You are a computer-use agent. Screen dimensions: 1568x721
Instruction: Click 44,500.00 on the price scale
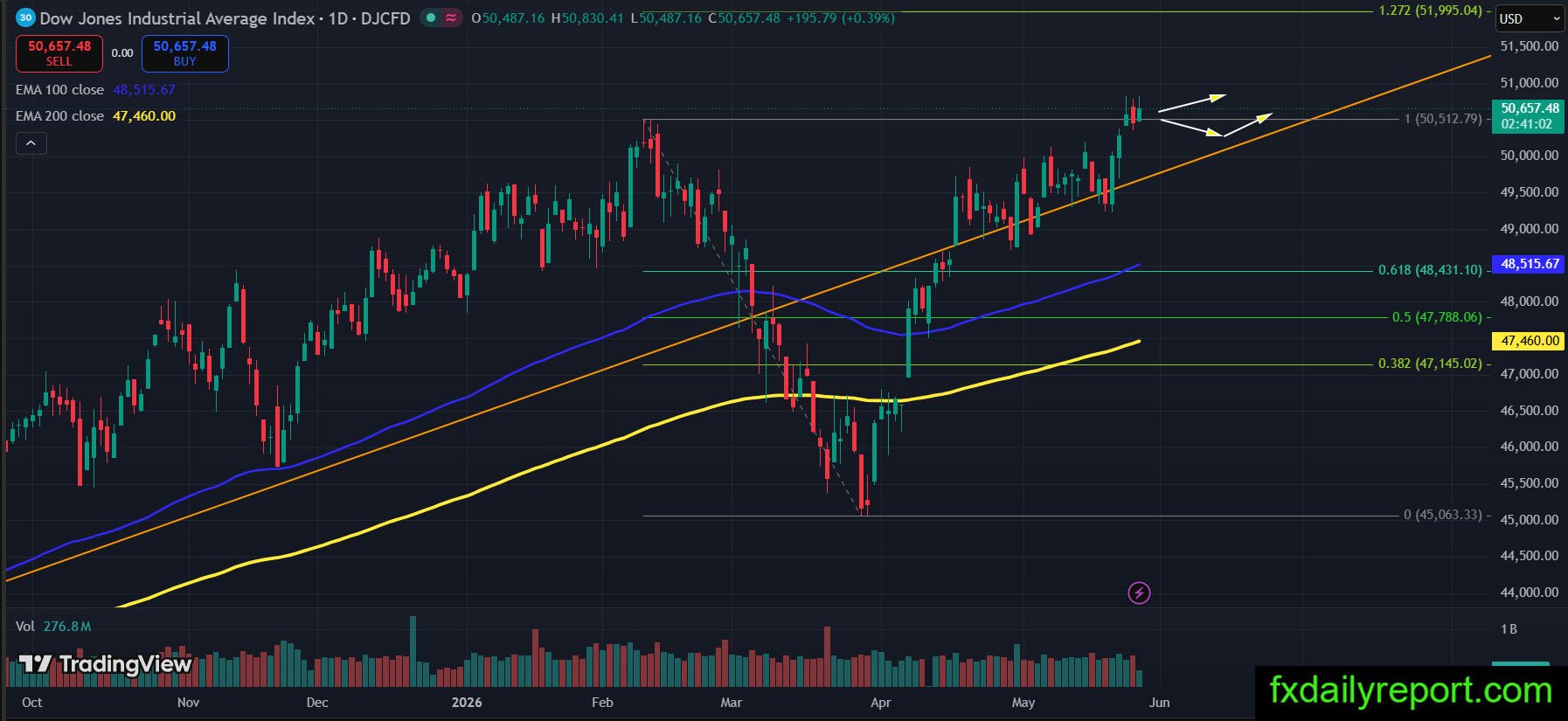point(1530,556)
